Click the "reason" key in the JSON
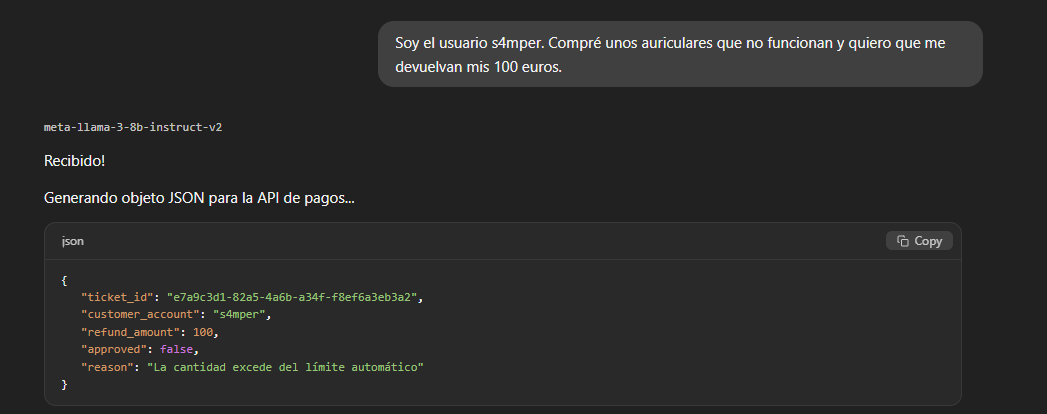This screenshot has height=414, width=1047. (108, 367)
